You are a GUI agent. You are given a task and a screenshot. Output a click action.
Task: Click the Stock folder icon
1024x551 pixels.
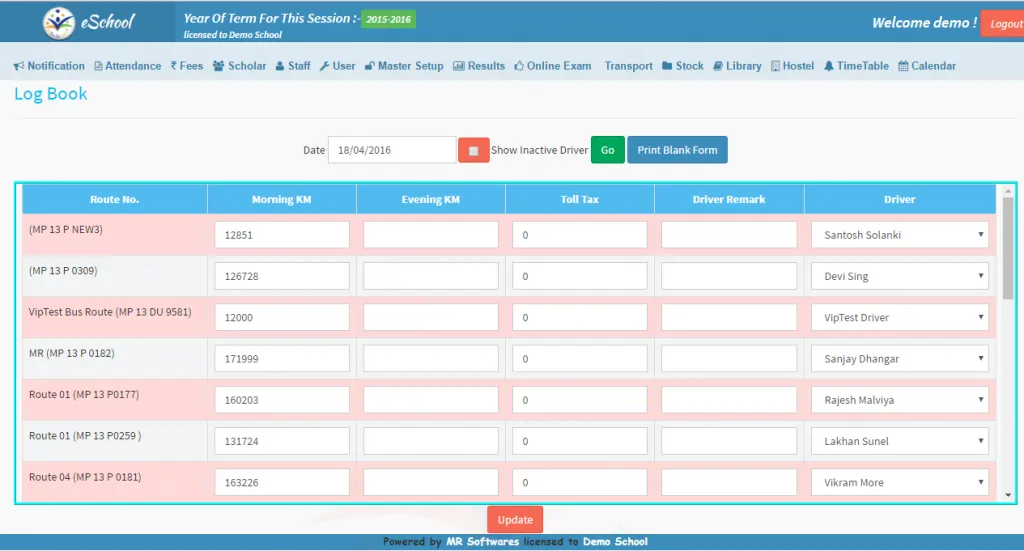667,66
